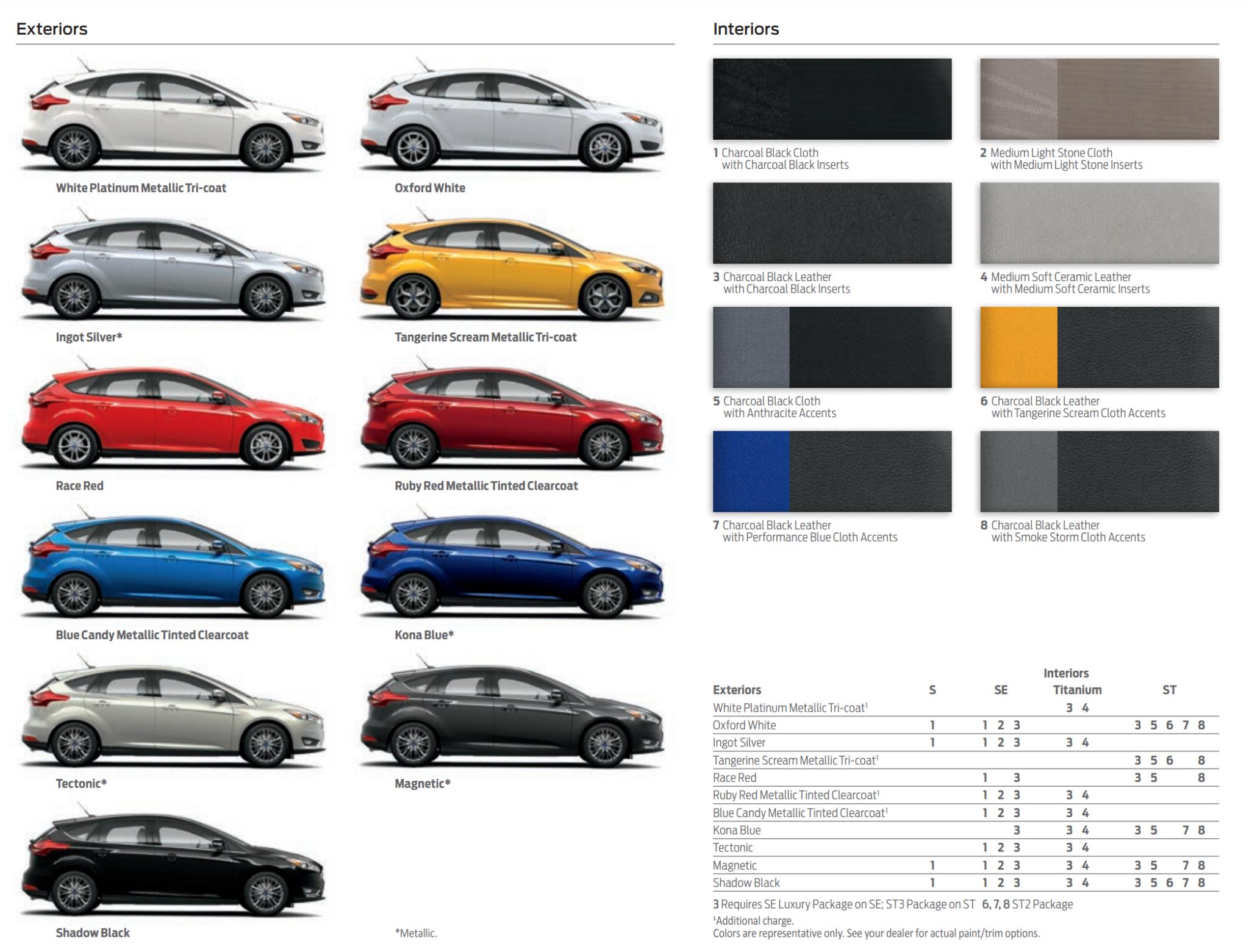This screenshot has height=952, width=1249.
Task: Click caption "Shadow Black" under the car
Action: click(93, 933)
